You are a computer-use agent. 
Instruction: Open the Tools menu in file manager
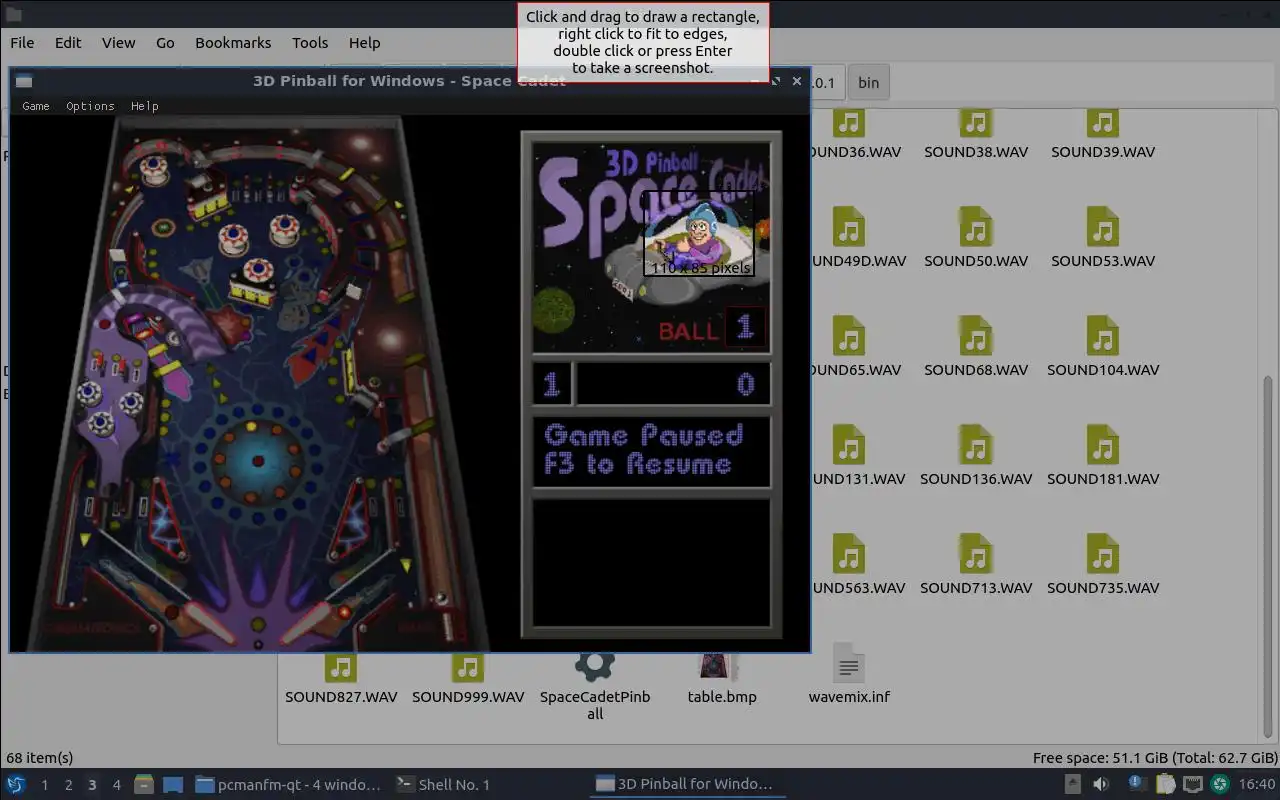[310, 43]
